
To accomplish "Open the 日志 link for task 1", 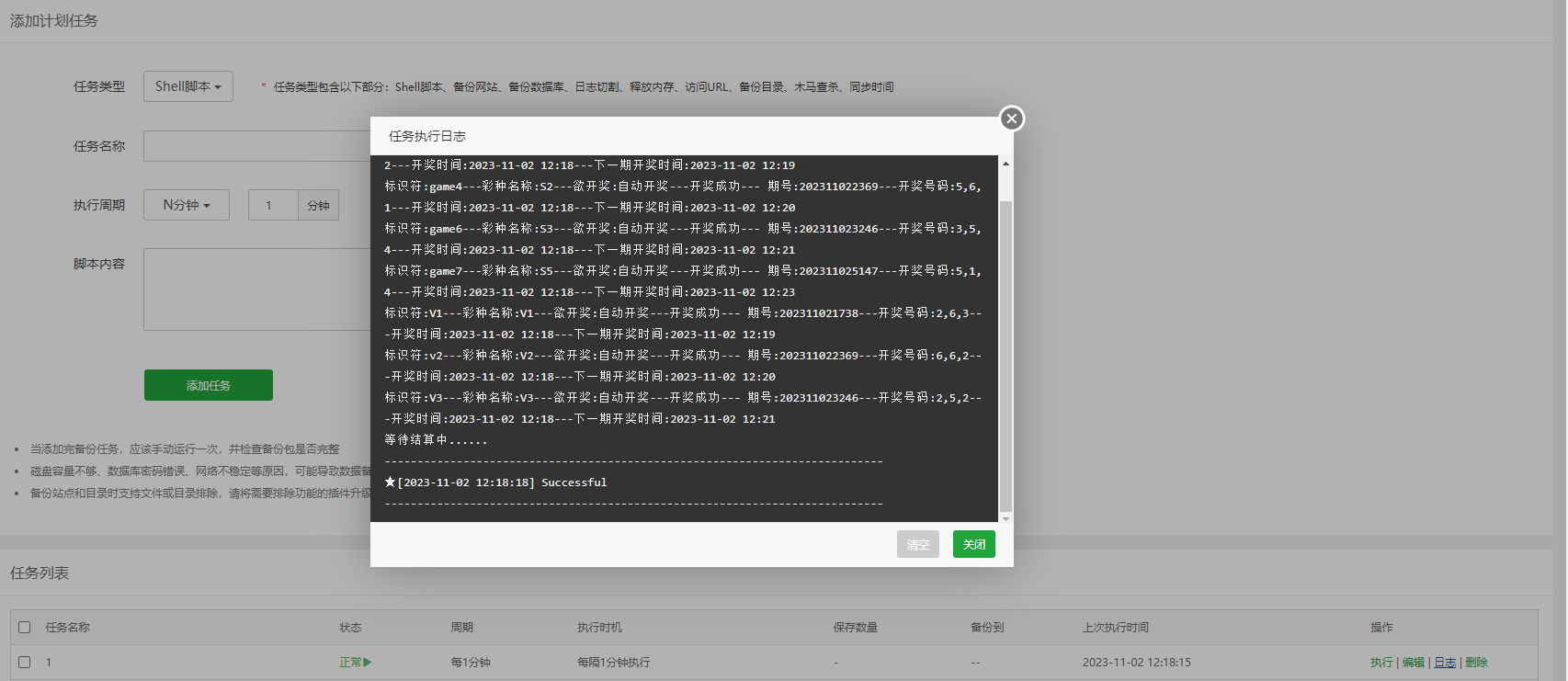I will coord(1445,662).
